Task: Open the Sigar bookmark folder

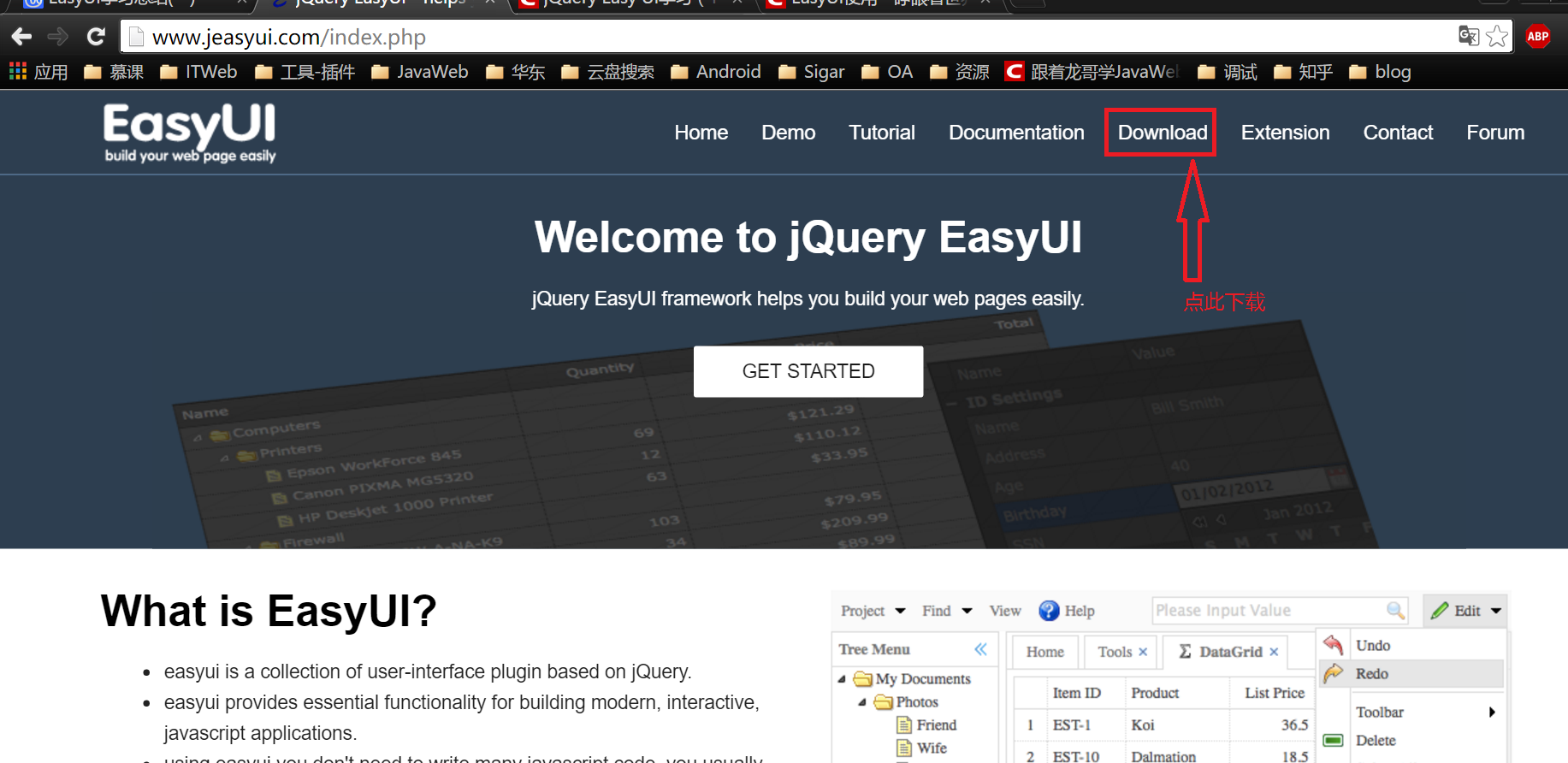Action: (x=812, y=72)
